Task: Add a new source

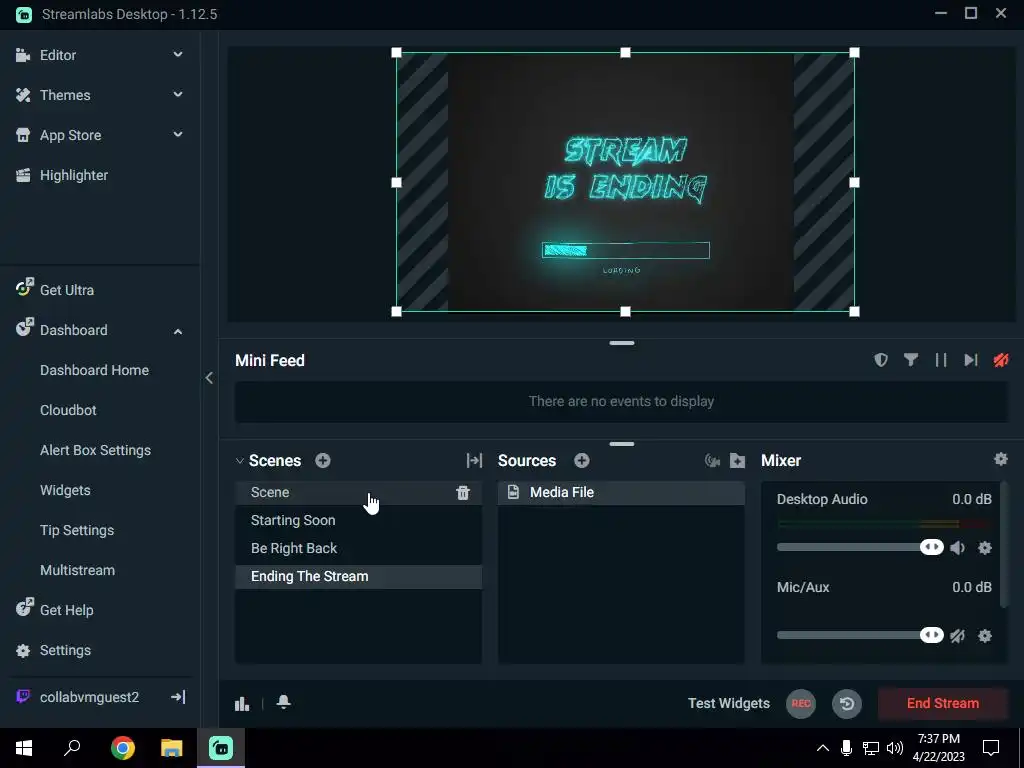Action: pos(582,460)
